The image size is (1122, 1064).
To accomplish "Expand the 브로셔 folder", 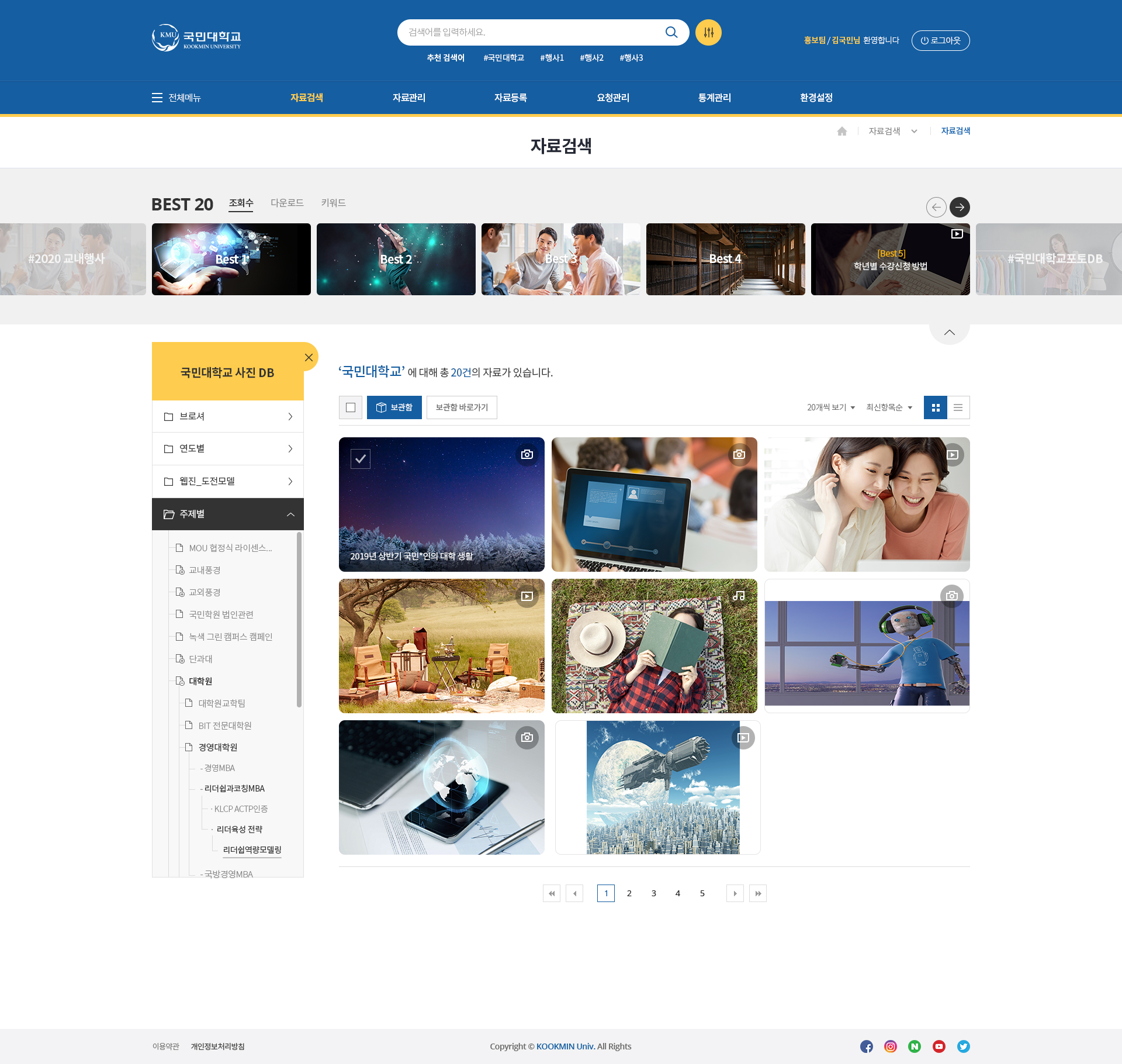I will point(228,416).
